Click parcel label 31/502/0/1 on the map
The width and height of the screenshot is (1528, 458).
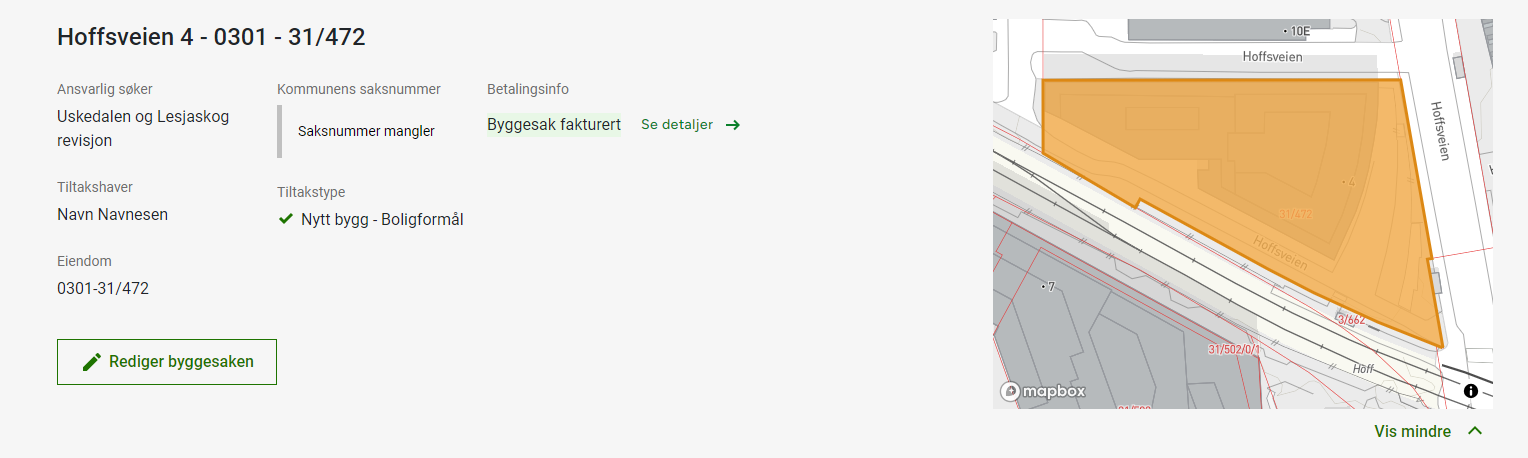1234,349
